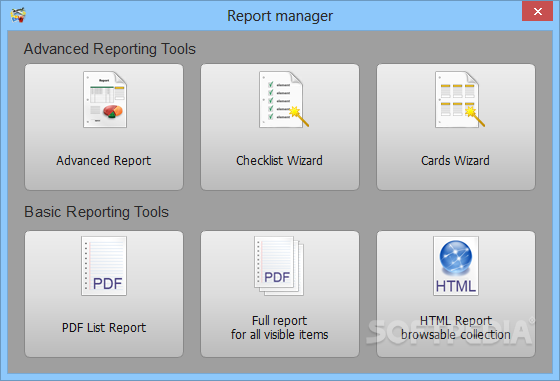Click the Report manager window title
560x381 pixels.
(x=280, y=16)
